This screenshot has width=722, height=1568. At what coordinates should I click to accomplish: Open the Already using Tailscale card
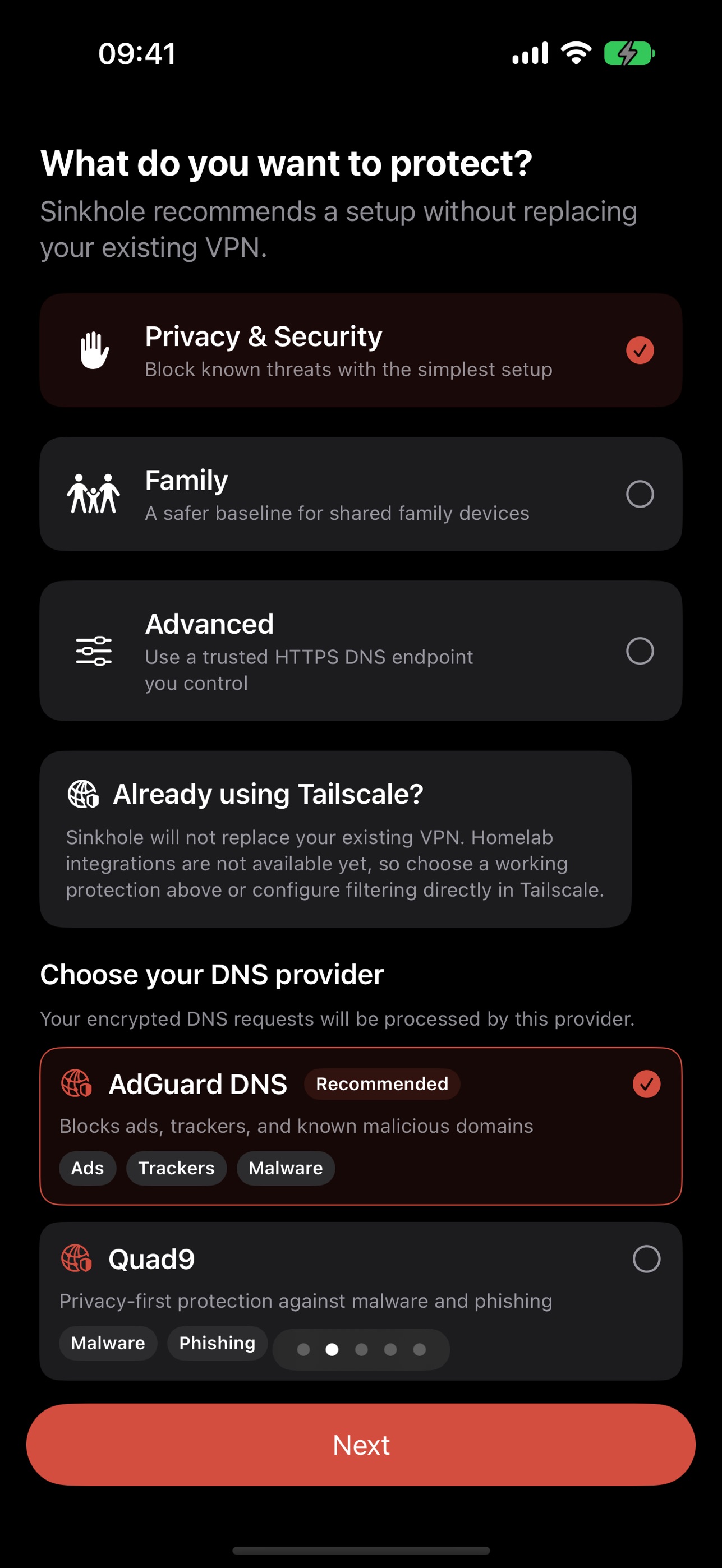point(335,839)
